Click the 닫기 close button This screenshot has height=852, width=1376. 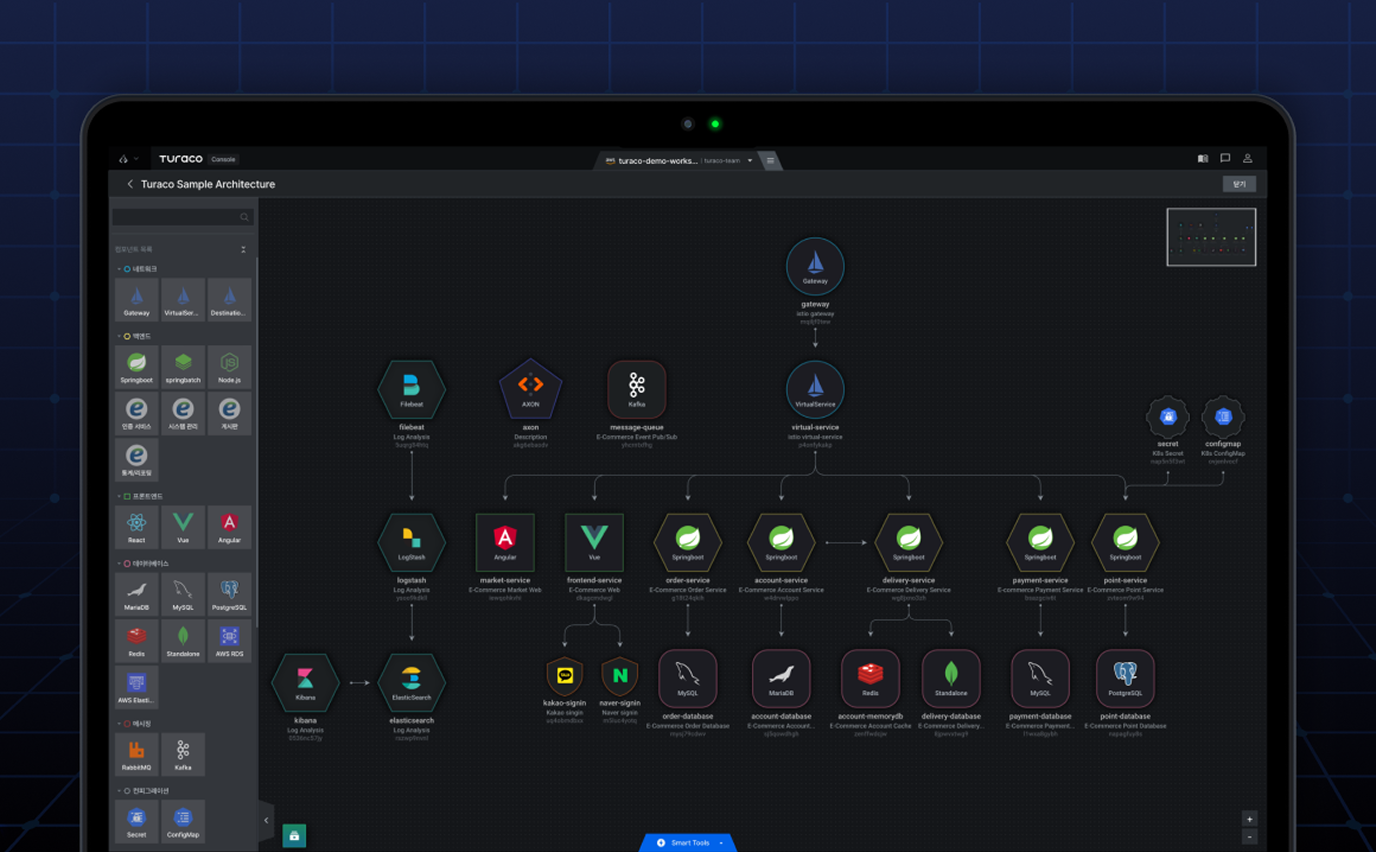pyautogui.click(x=1239, y=184)
